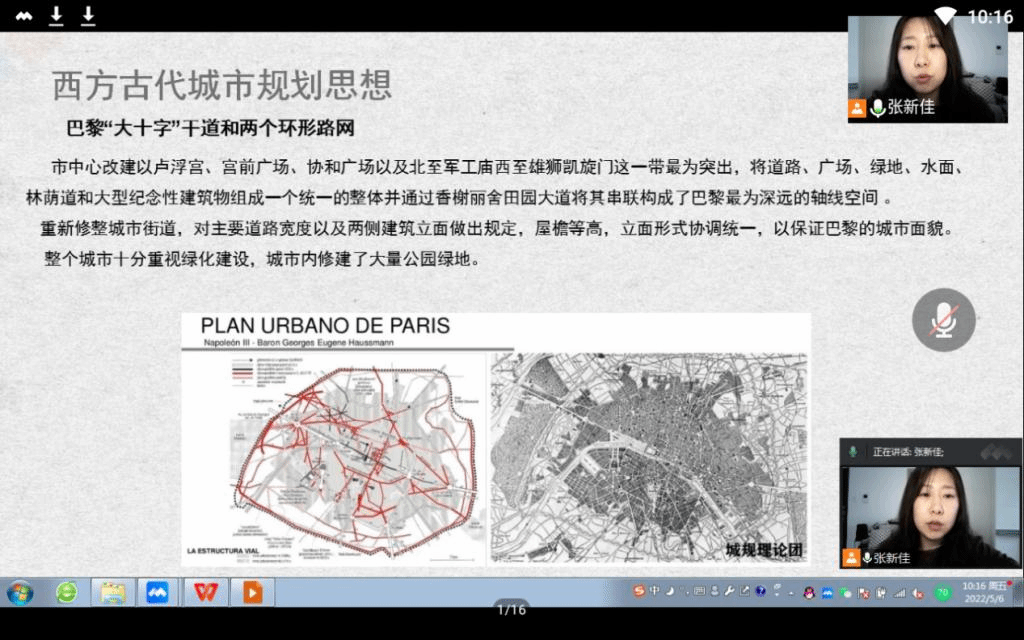This screenshot has width=1024, height=640.
Task: Click the Sogou input method S icon
Action: pos(638,592)
